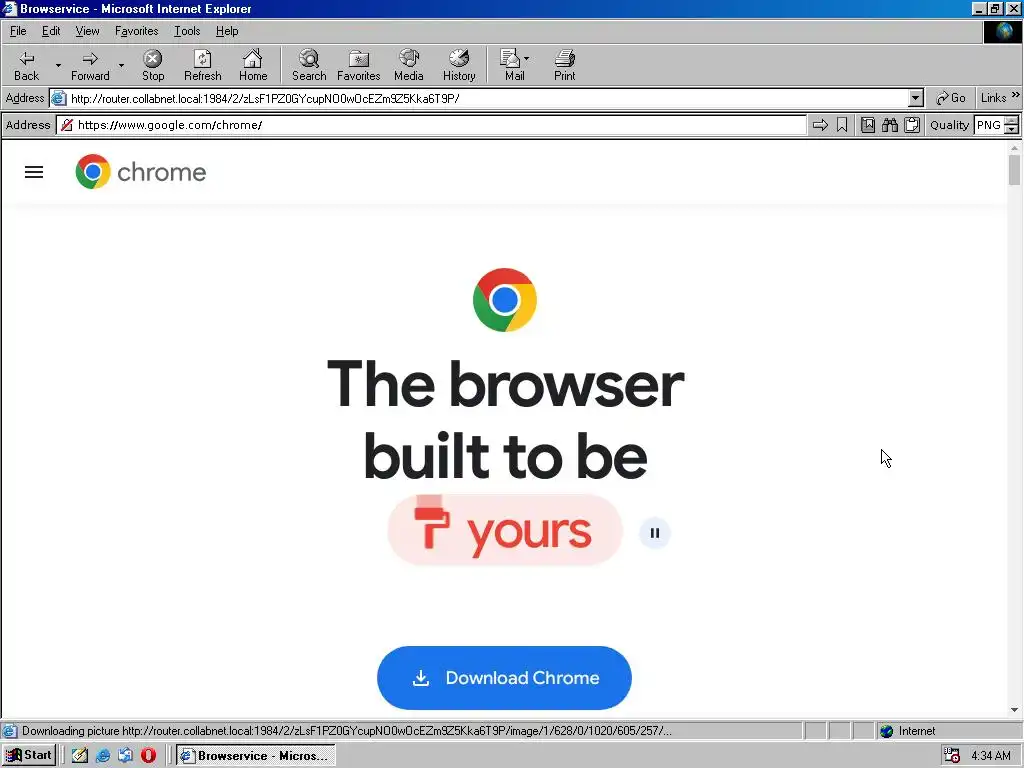
Task: Show the History panel
Action: (459, 65)
